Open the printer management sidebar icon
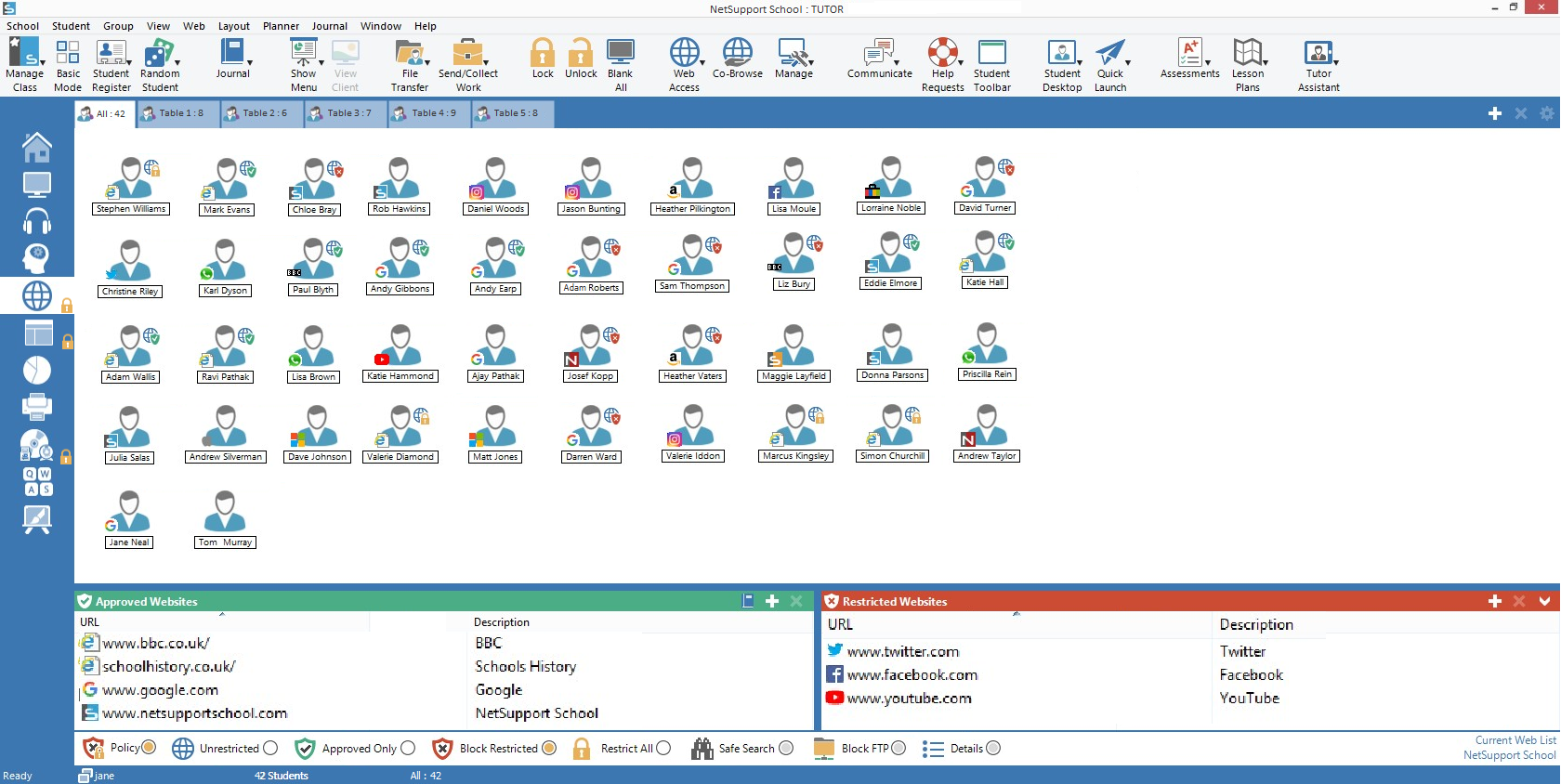 pyautogui.click(x=37, y=406)
